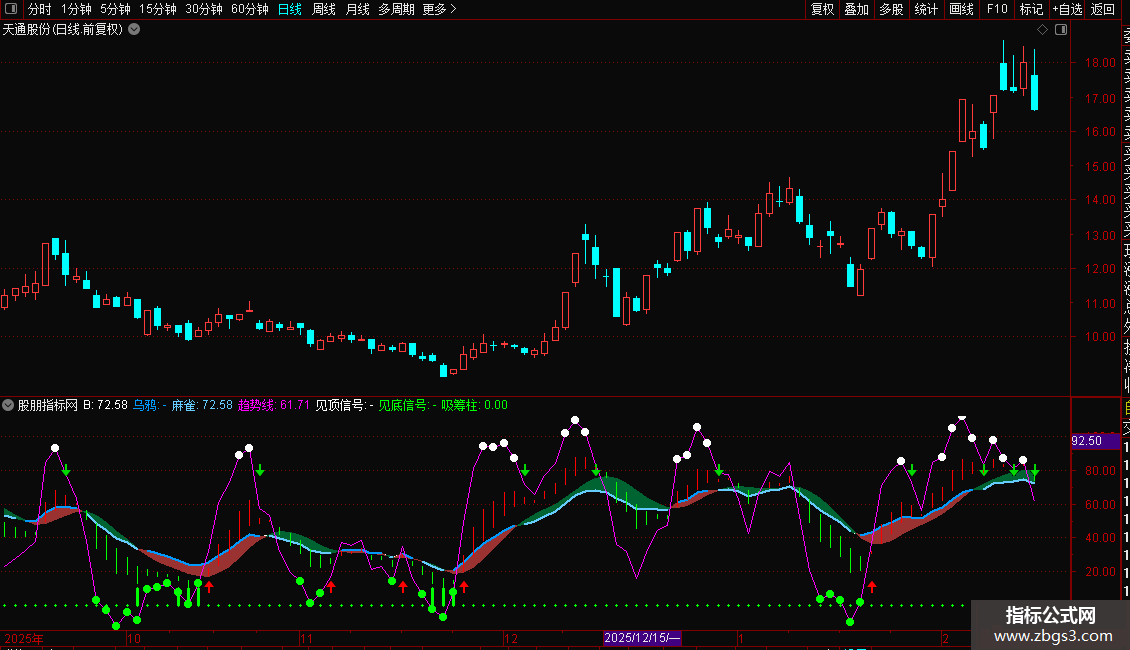Toggle right side panel icon on chart
Screen dimensions: 1130x650
(x=1061, y=30)
